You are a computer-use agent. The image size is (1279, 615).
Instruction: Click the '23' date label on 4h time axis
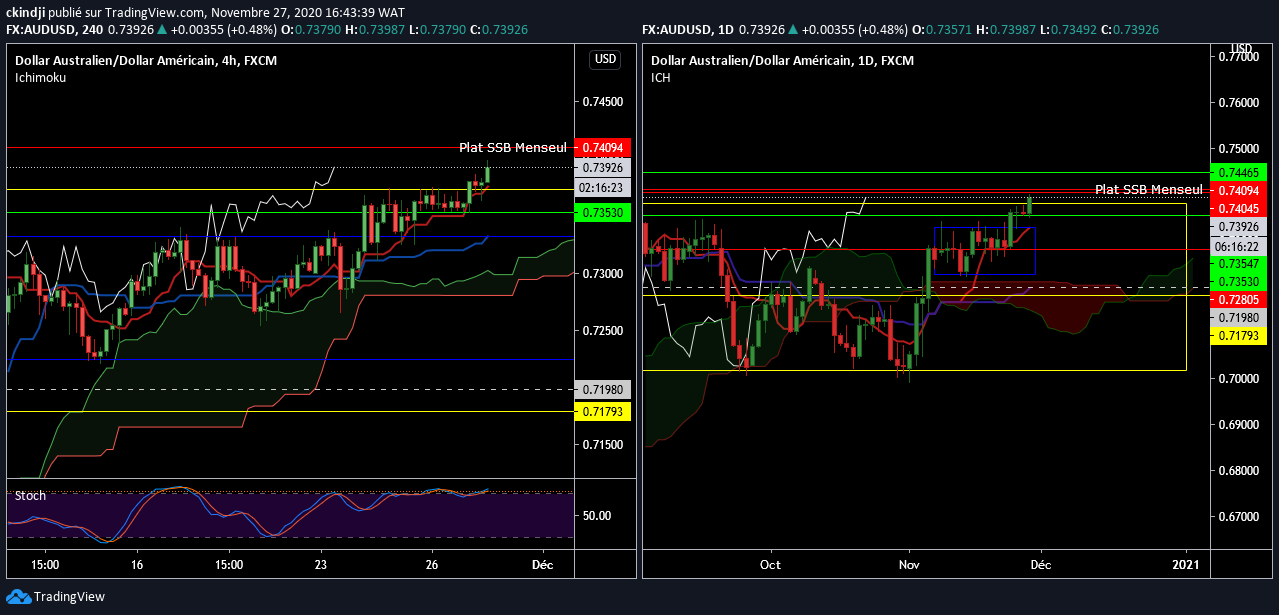pyautogui.click(x=322, y=563)
